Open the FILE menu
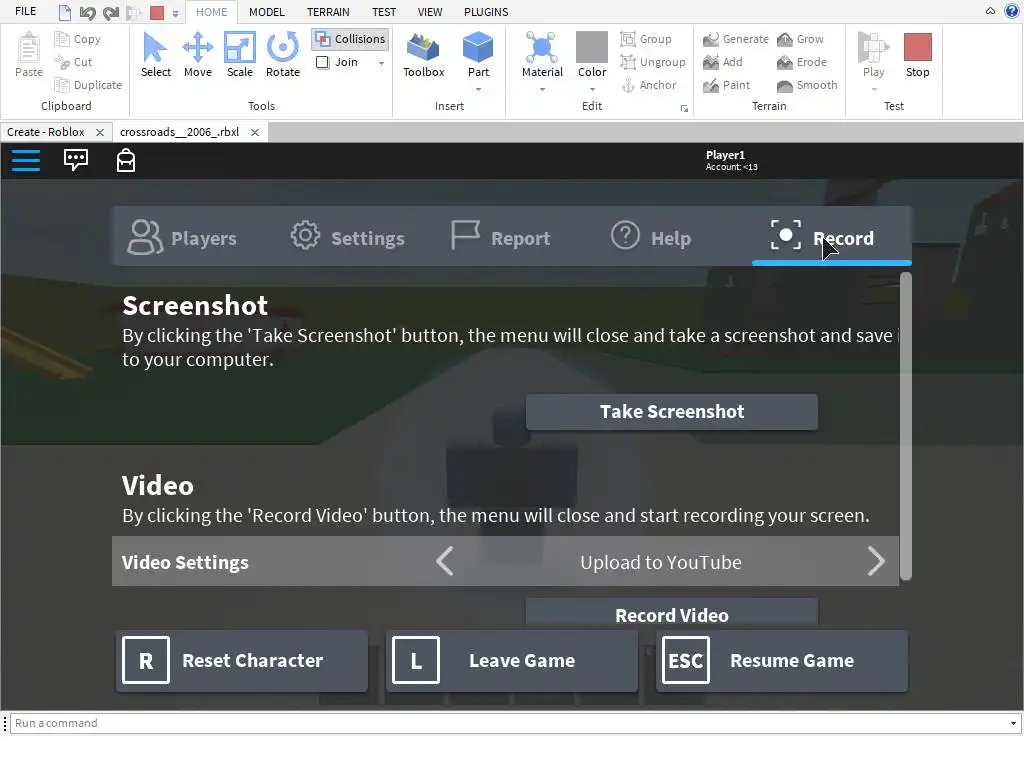1024x768 pixels. [25, 12]
